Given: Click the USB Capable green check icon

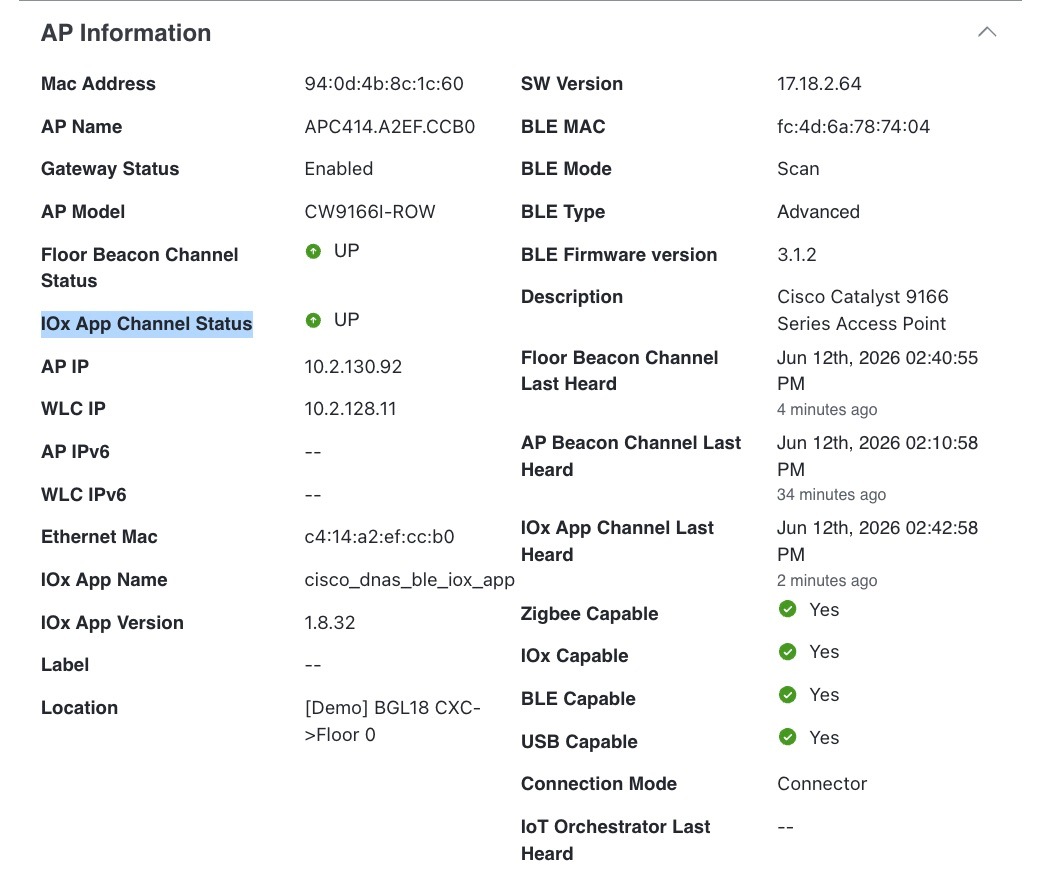Looking at the screenshot, I should point(787,737).
